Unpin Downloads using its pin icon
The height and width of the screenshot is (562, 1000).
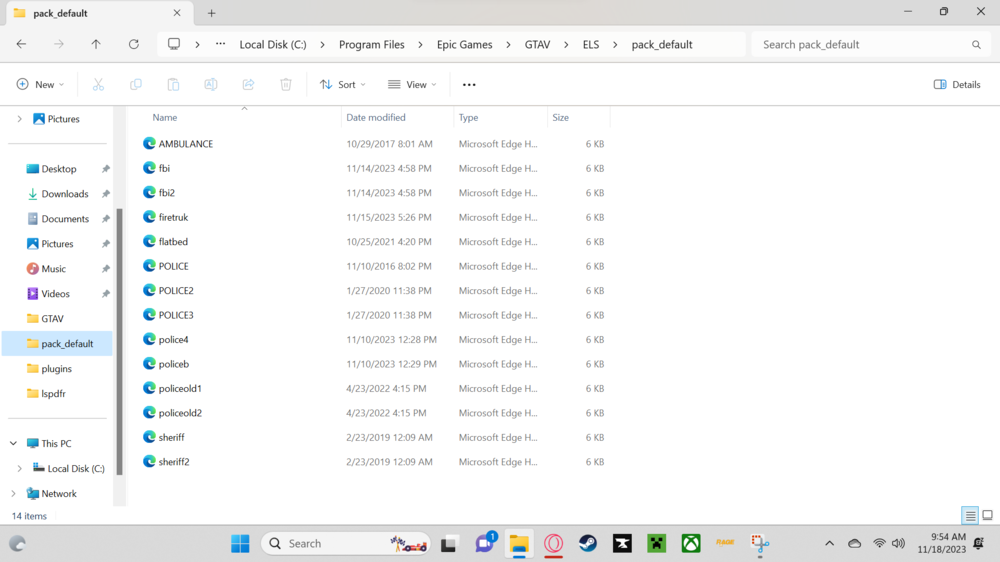tap(106, 194)
